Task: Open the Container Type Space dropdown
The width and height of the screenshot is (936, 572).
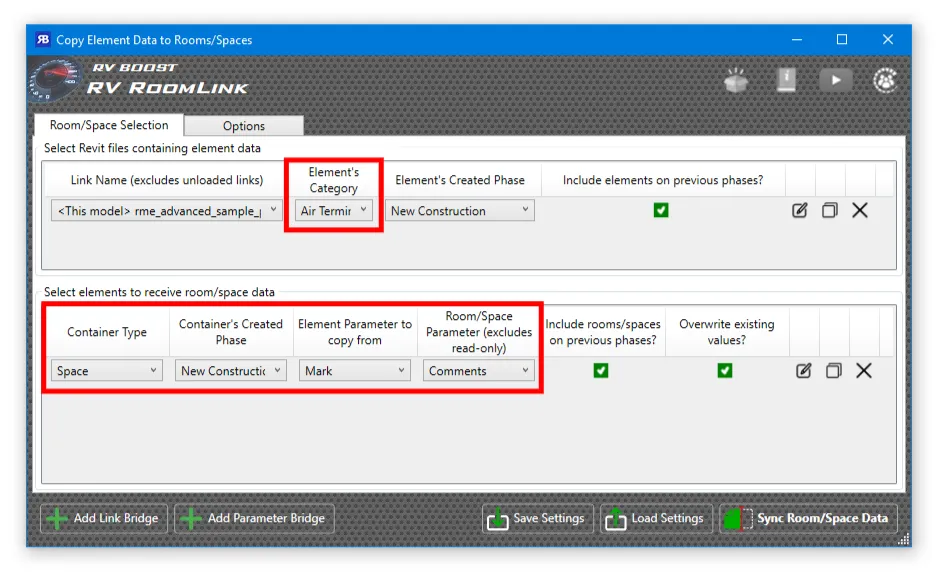Action: pos(106,371)
